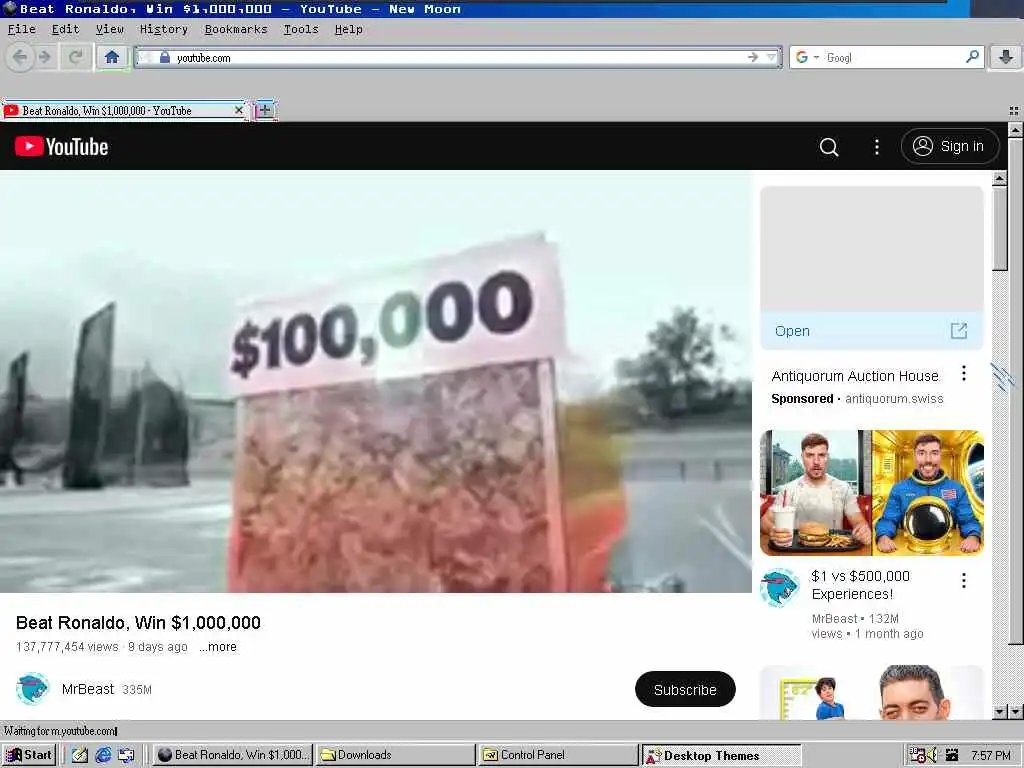
Task: Open the File menu
Action: (22, 29)
